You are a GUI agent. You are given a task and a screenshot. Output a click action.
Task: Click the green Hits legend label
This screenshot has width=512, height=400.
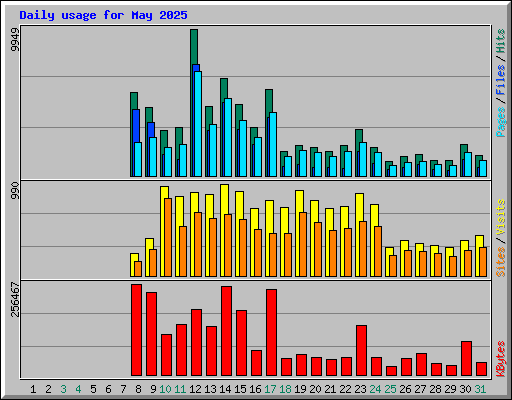[x=501, y=41]
